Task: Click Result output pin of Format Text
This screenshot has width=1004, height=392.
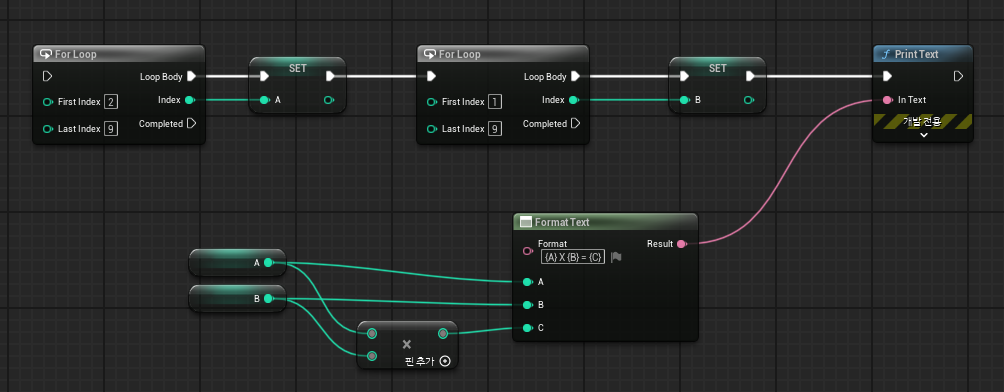Action: coord(681,243)
